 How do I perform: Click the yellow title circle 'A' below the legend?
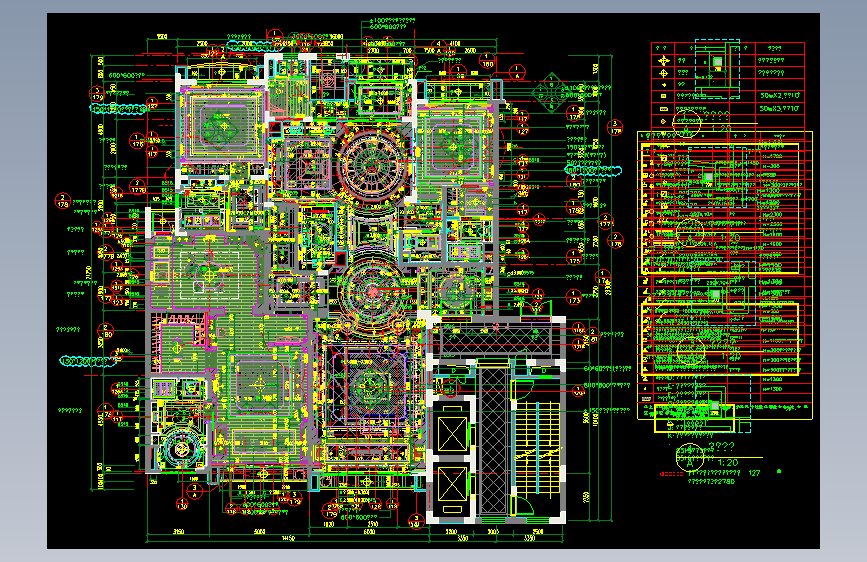pos(690,458)
